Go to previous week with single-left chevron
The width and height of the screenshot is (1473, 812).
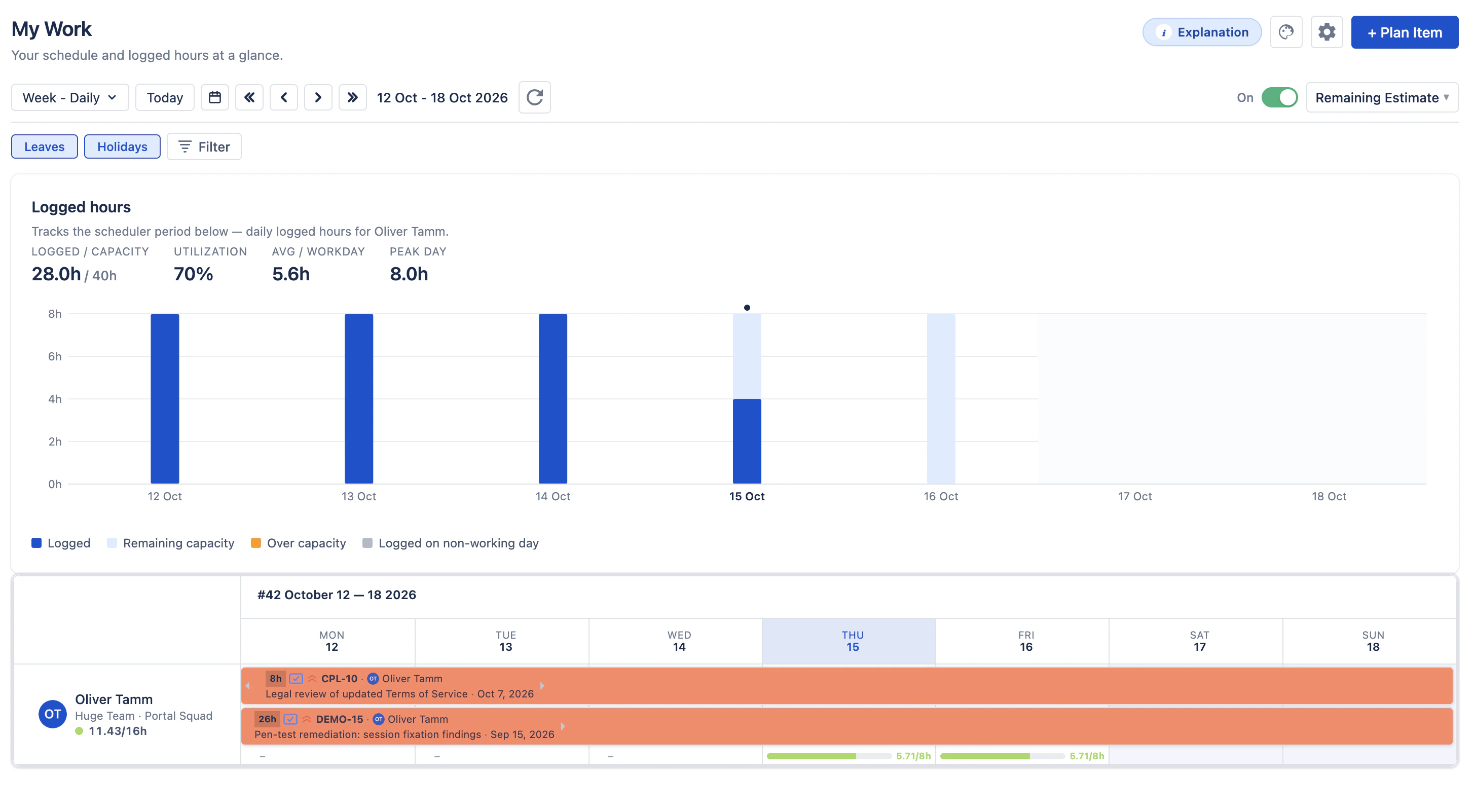(x=284, y=97)
